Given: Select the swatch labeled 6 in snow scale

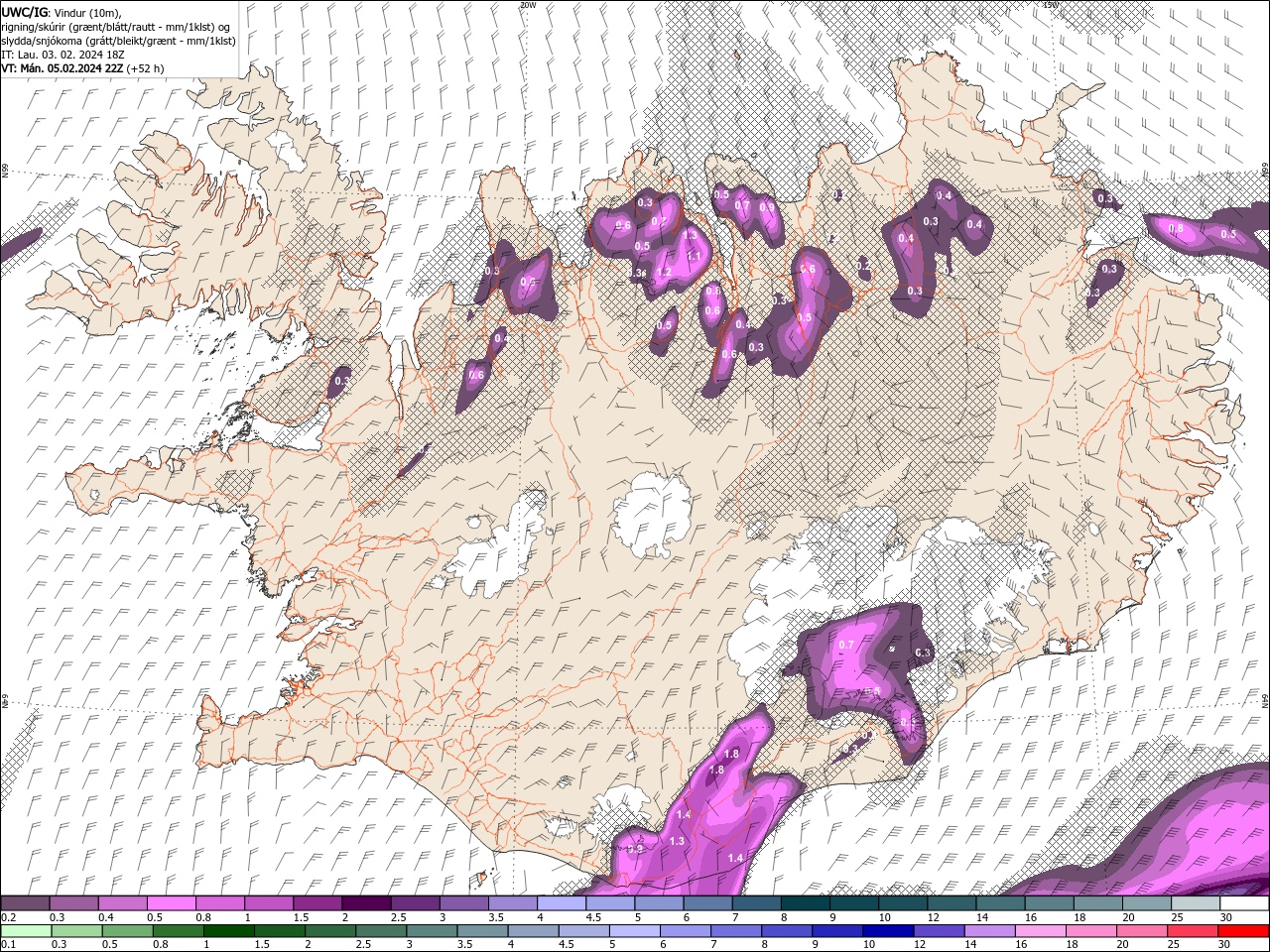Looking at the screenshot, I should click(x=707, y=903).
